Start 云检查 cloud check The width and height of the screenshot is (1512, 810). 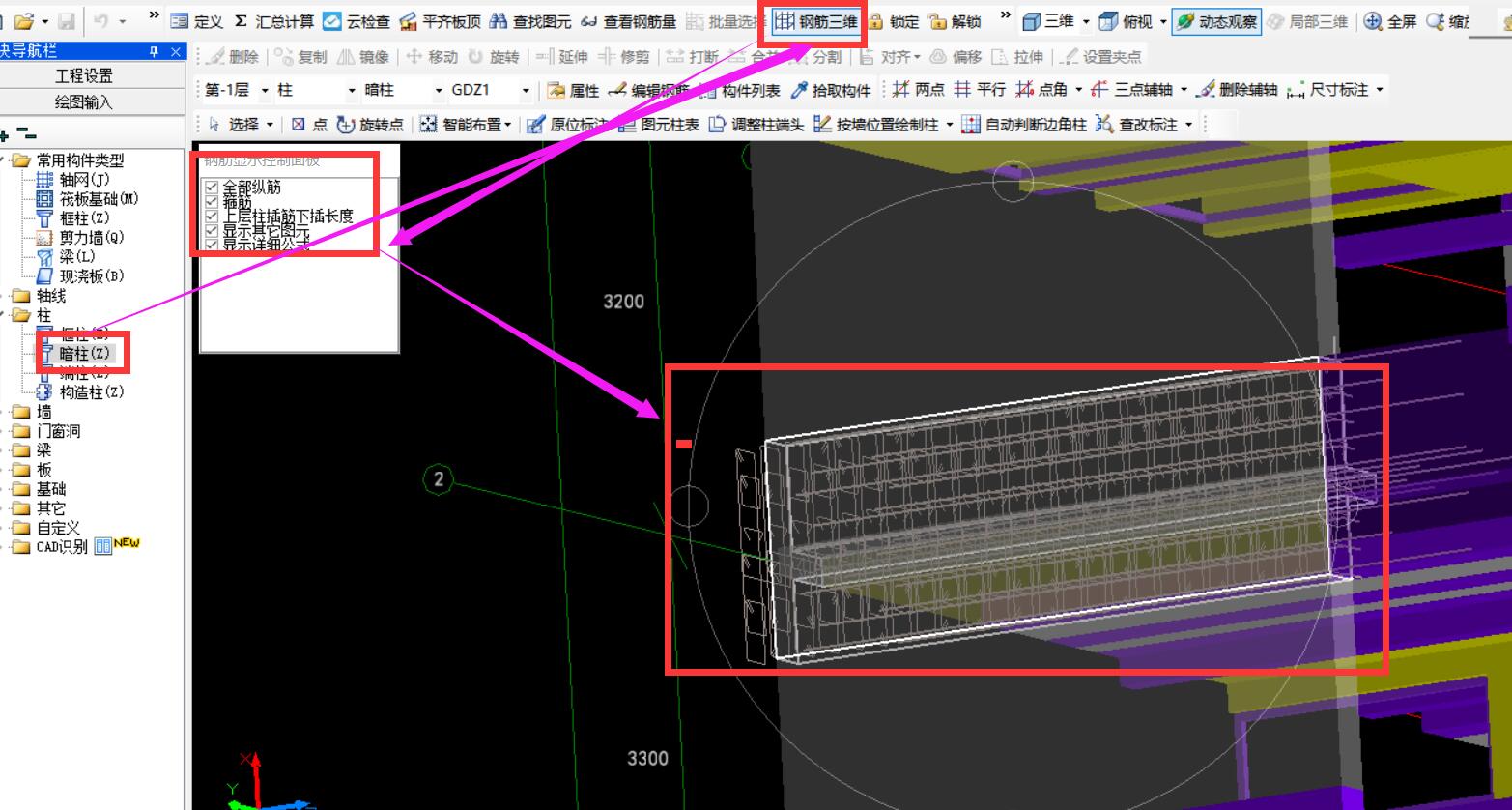click(x=356, y=21)
